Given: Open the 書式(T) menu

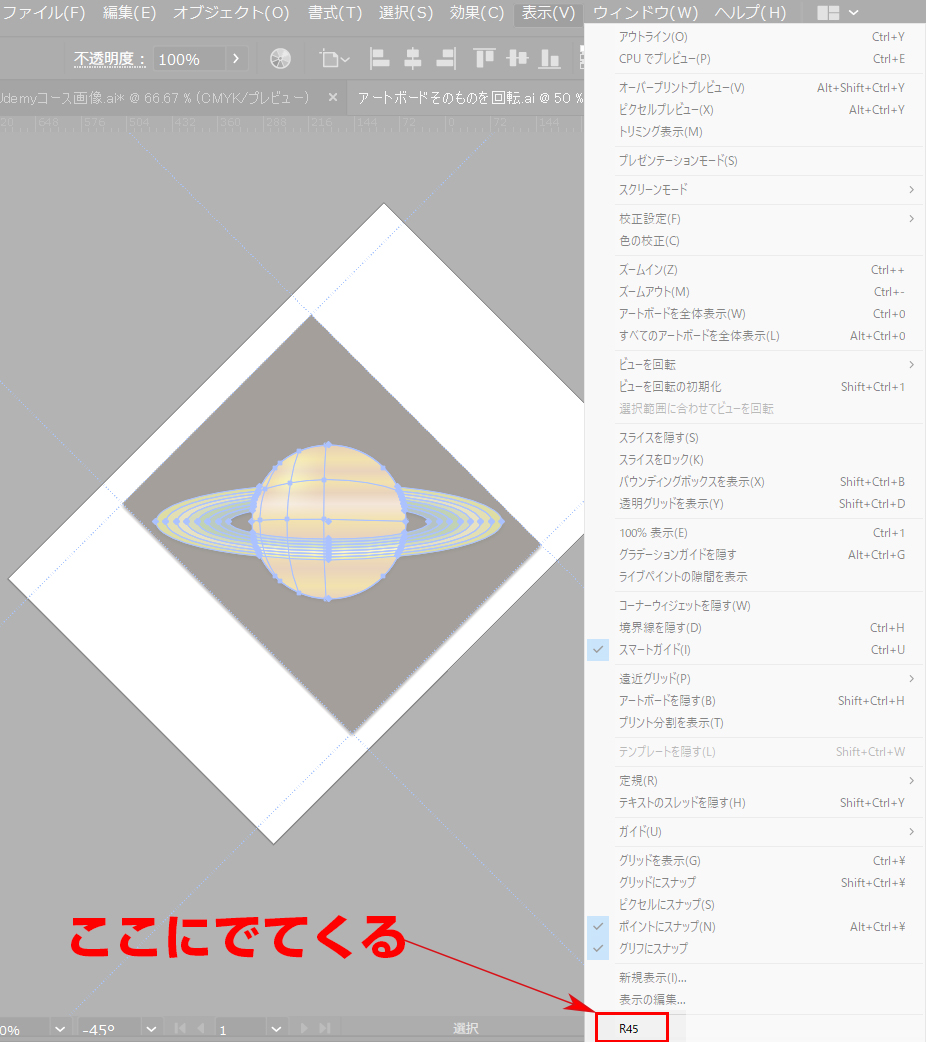Looking at the screenshot, I should point(335,13).
